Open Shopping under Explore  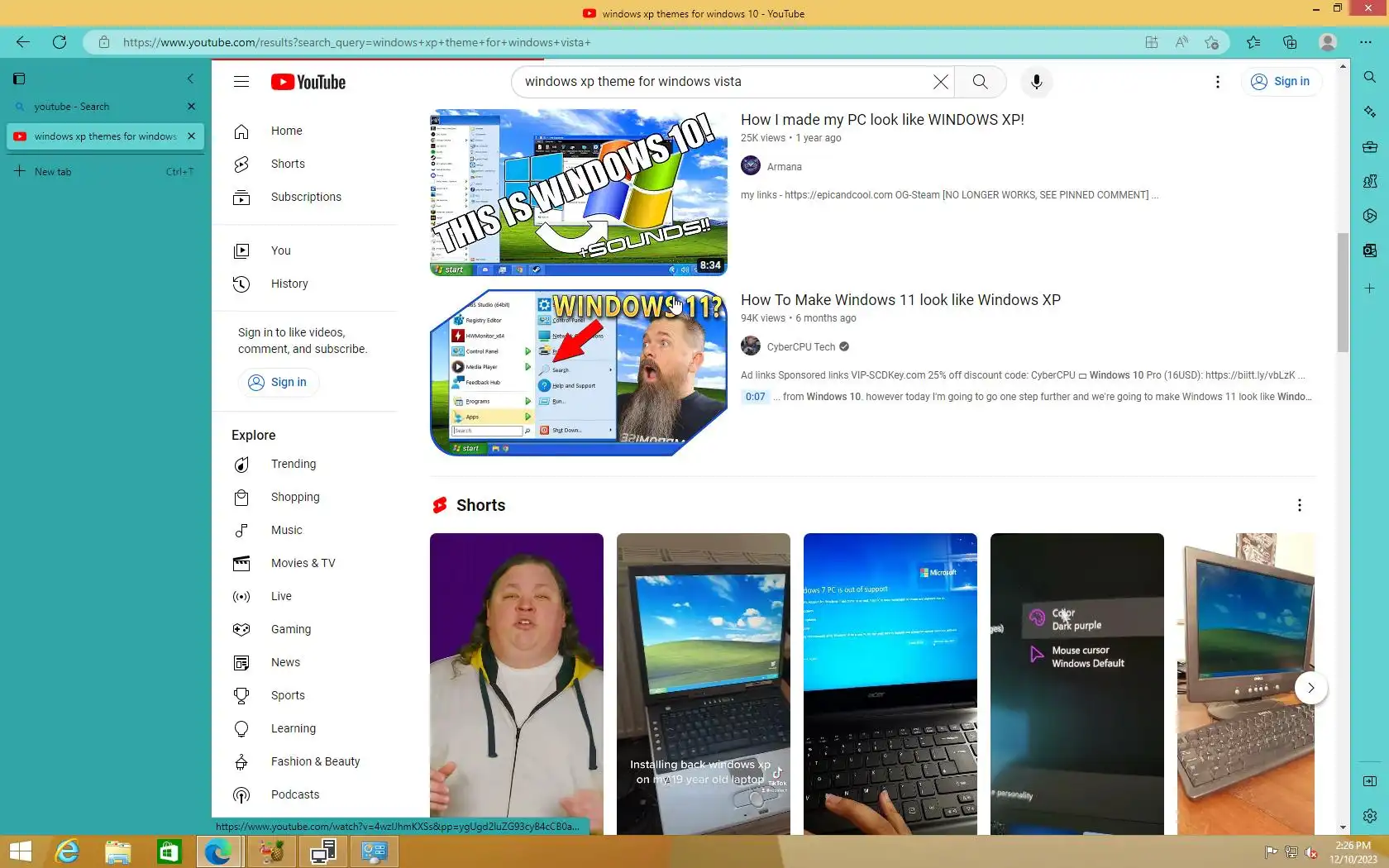click(x=304, y=497)
